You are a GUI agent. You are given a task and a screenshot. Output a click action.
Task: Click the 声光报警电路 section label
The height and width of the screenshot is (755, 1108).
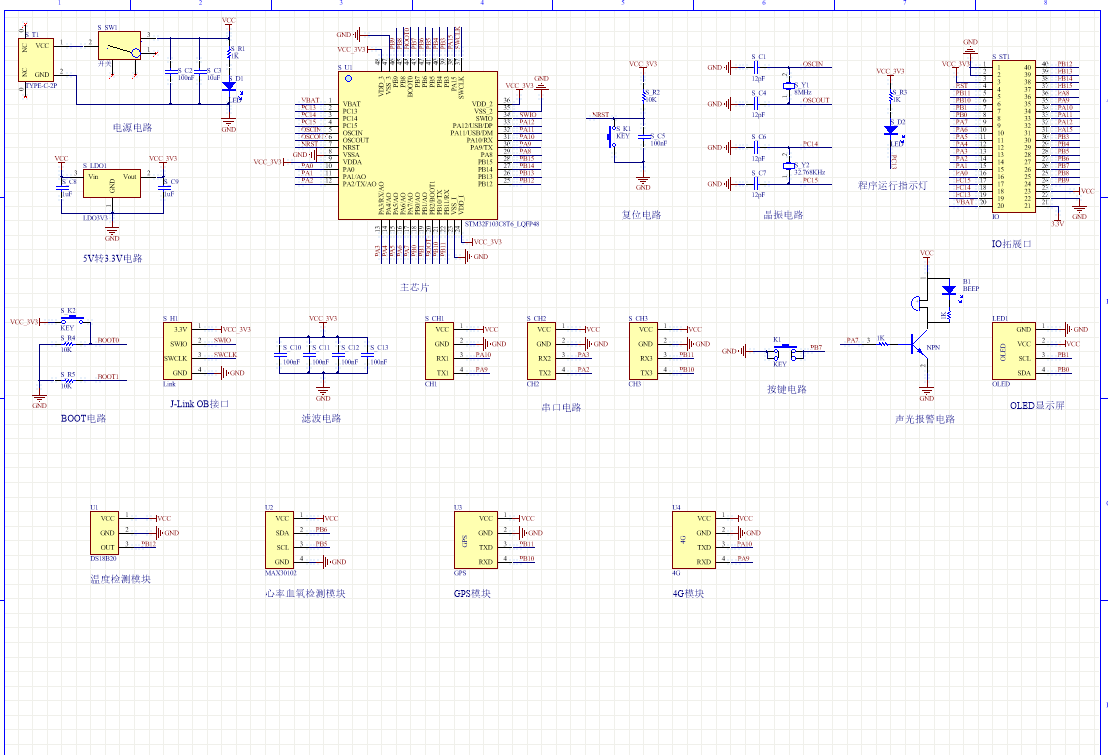click(925, 419)
